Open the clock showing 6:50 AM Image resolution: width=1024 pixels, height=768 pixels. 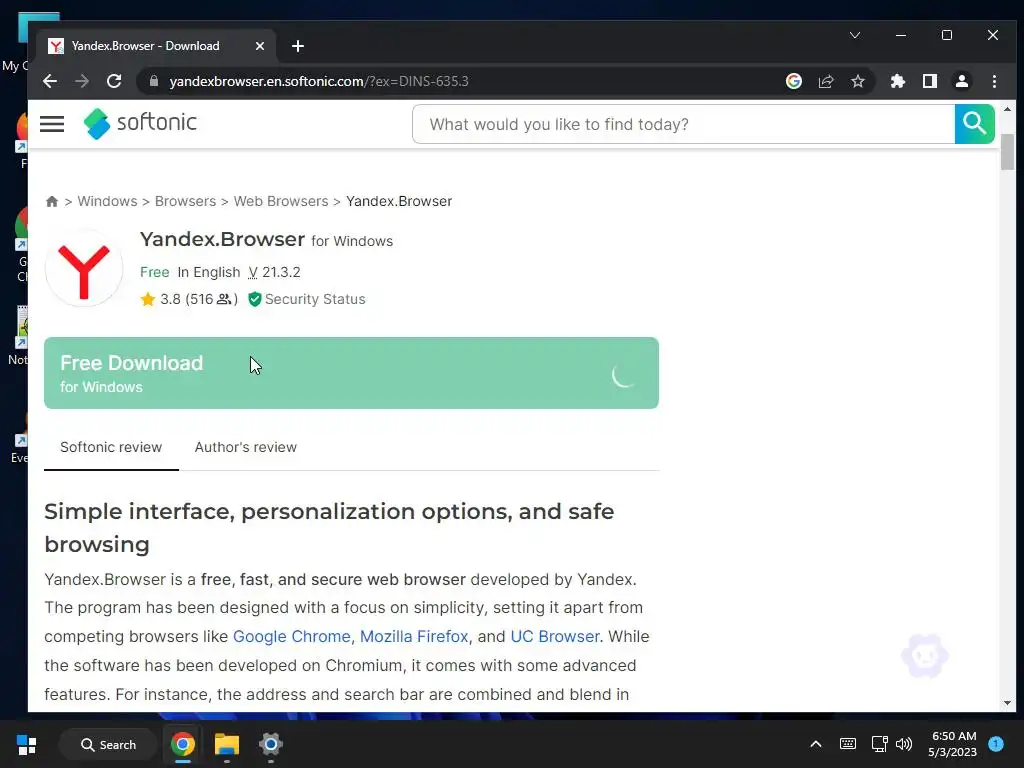(953, 744)
